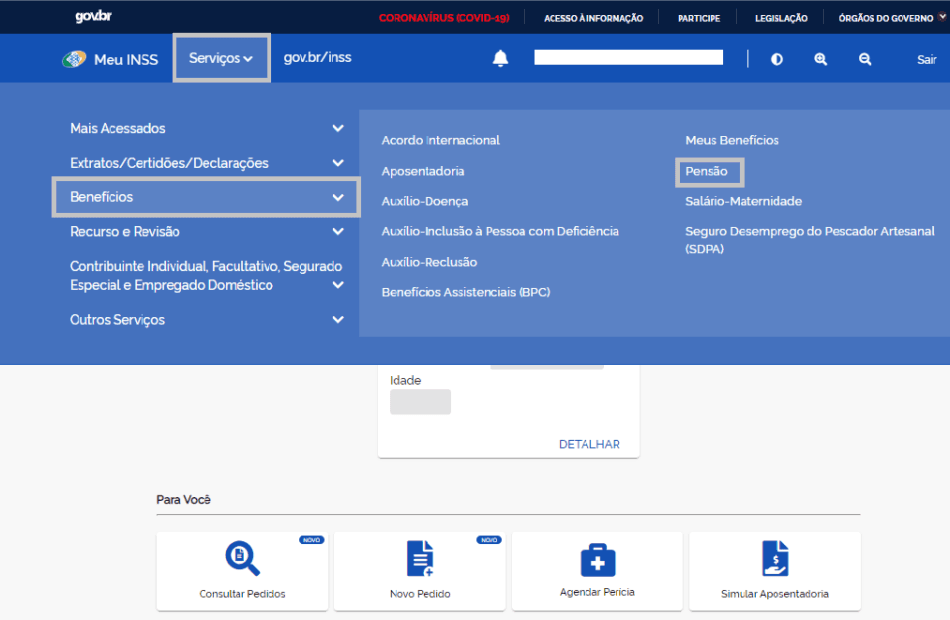This screenshot has width=950, height=620.
Task: Open the Participe link
Action: [x=699, y=18]
